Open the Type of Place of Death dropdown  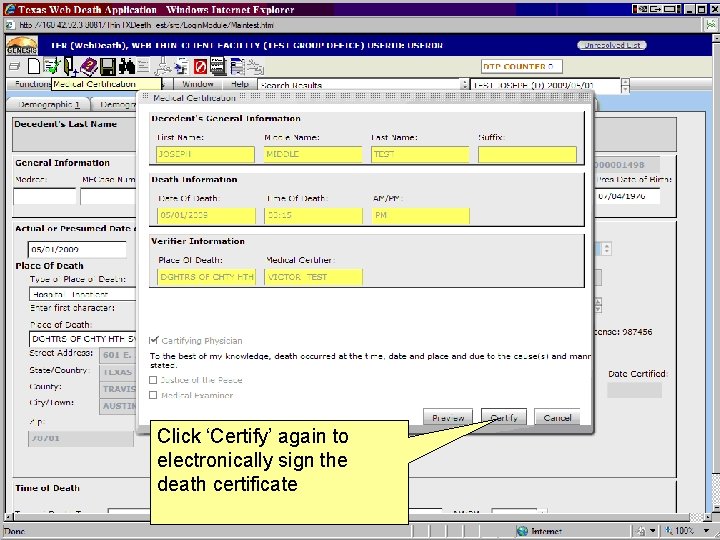(x=83, y=294)
